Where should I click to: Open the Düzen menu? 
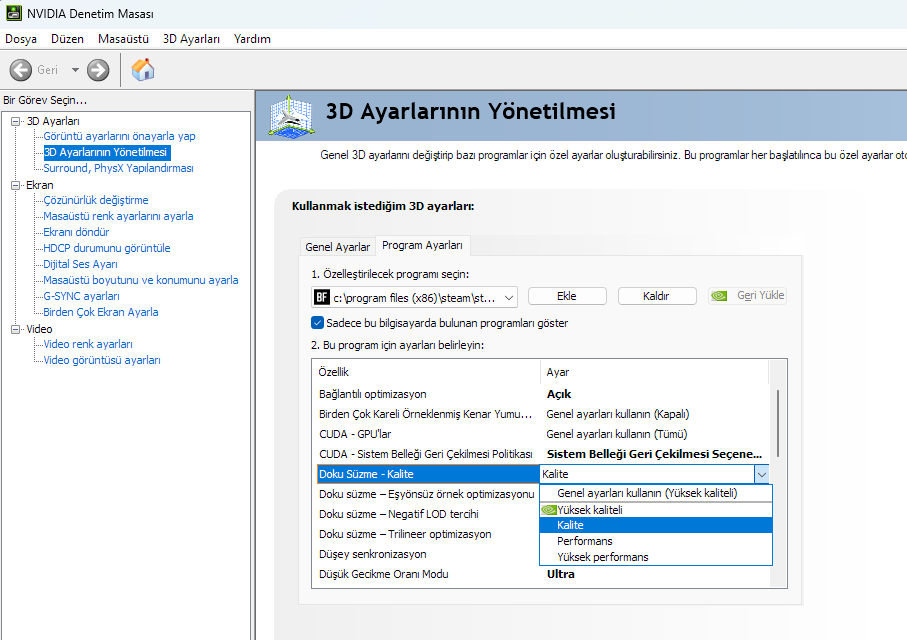67,39
